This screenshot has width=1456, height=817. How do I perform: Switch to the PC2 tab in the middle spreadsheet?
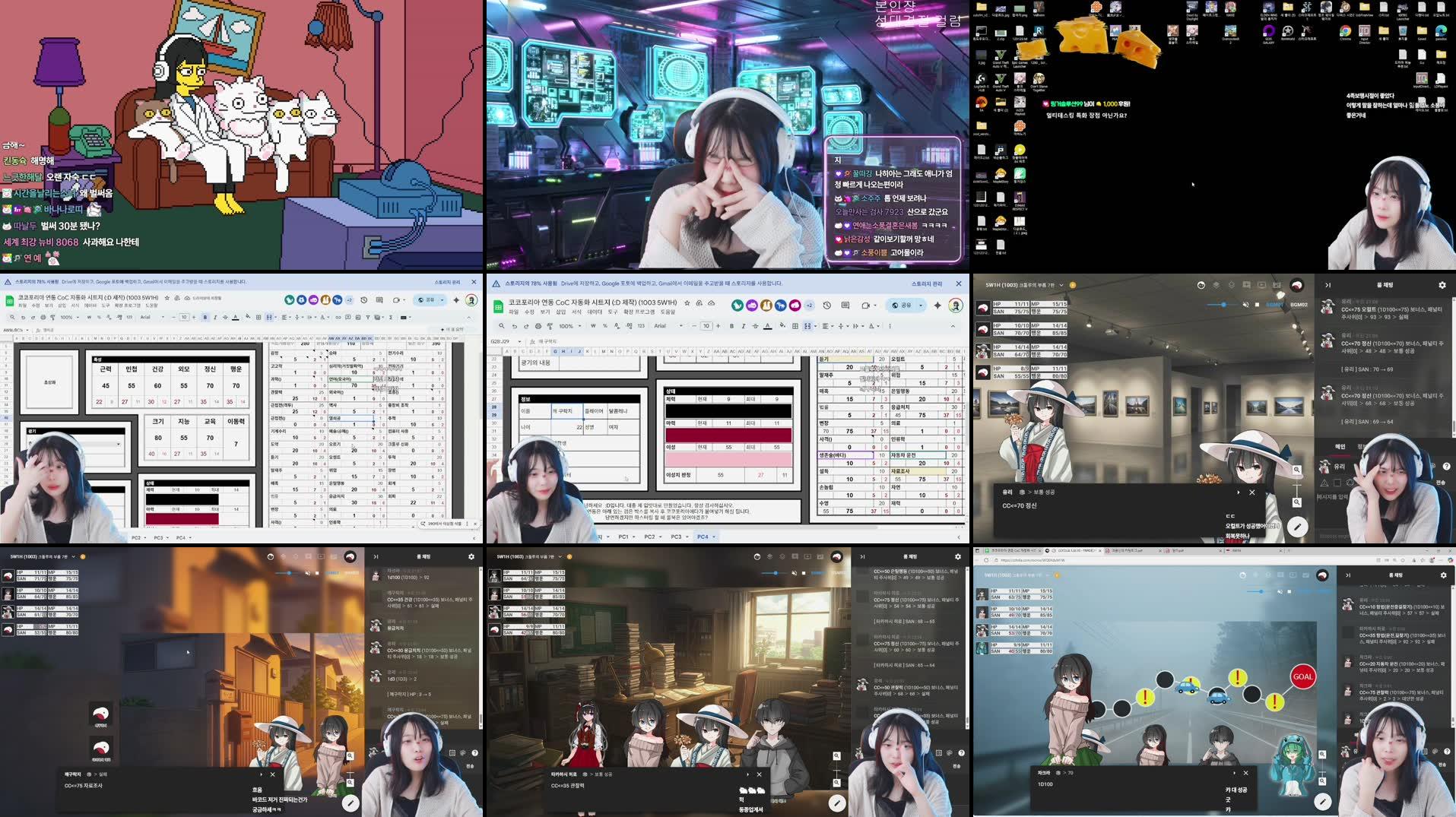pos(649,537)
